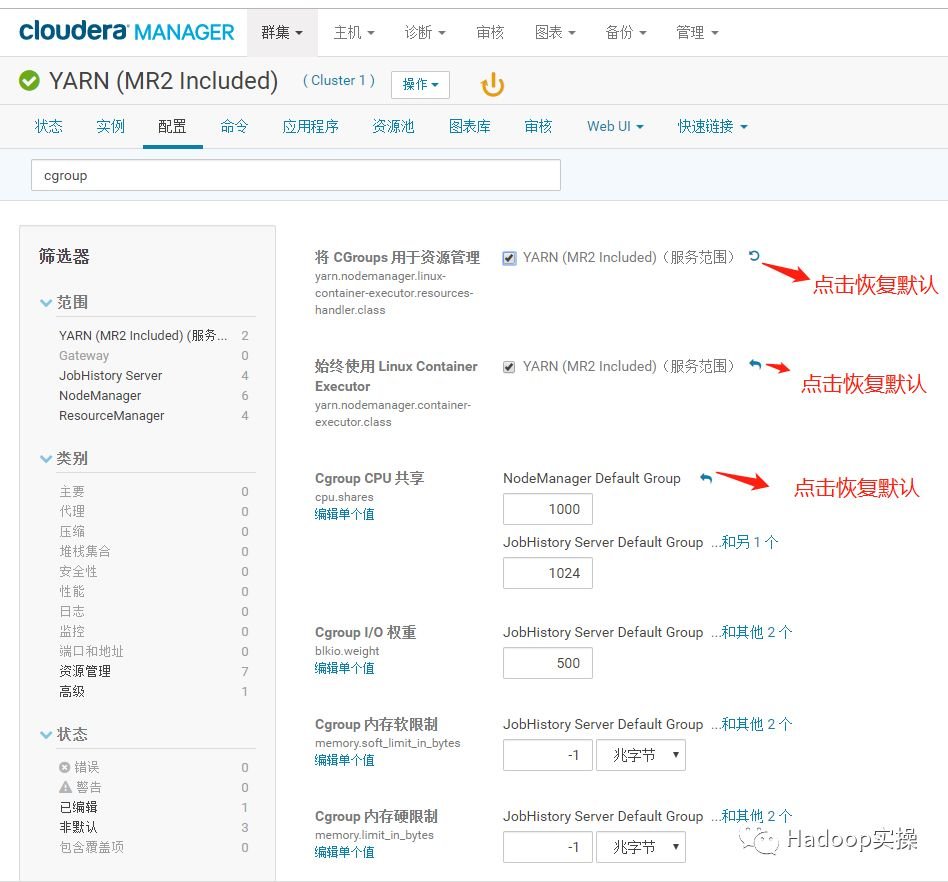Switch to the 应用程序 tab

[x=311, y=126]
